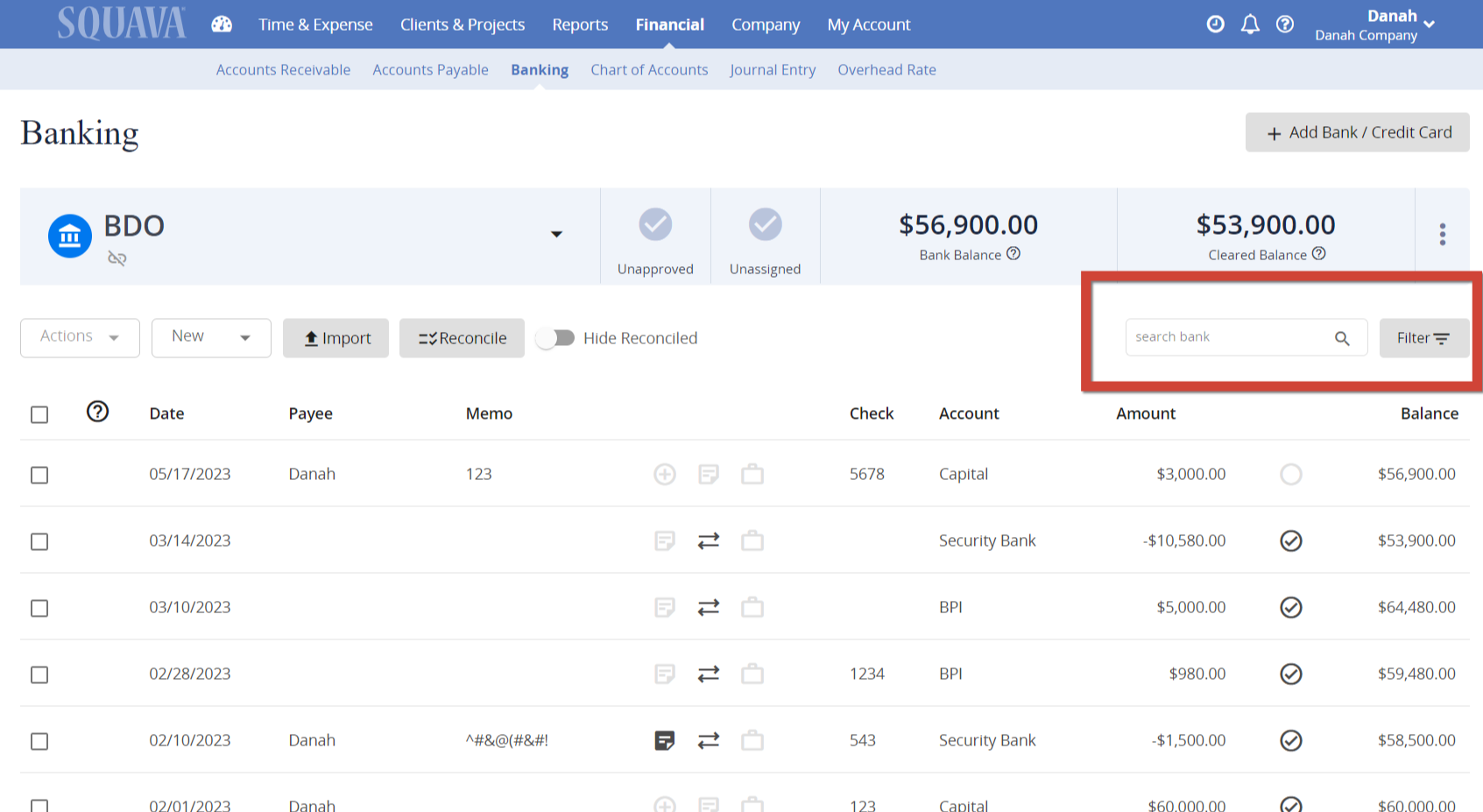
Task: Open the notifications bell icon
Action: [x=1250, y=24]
